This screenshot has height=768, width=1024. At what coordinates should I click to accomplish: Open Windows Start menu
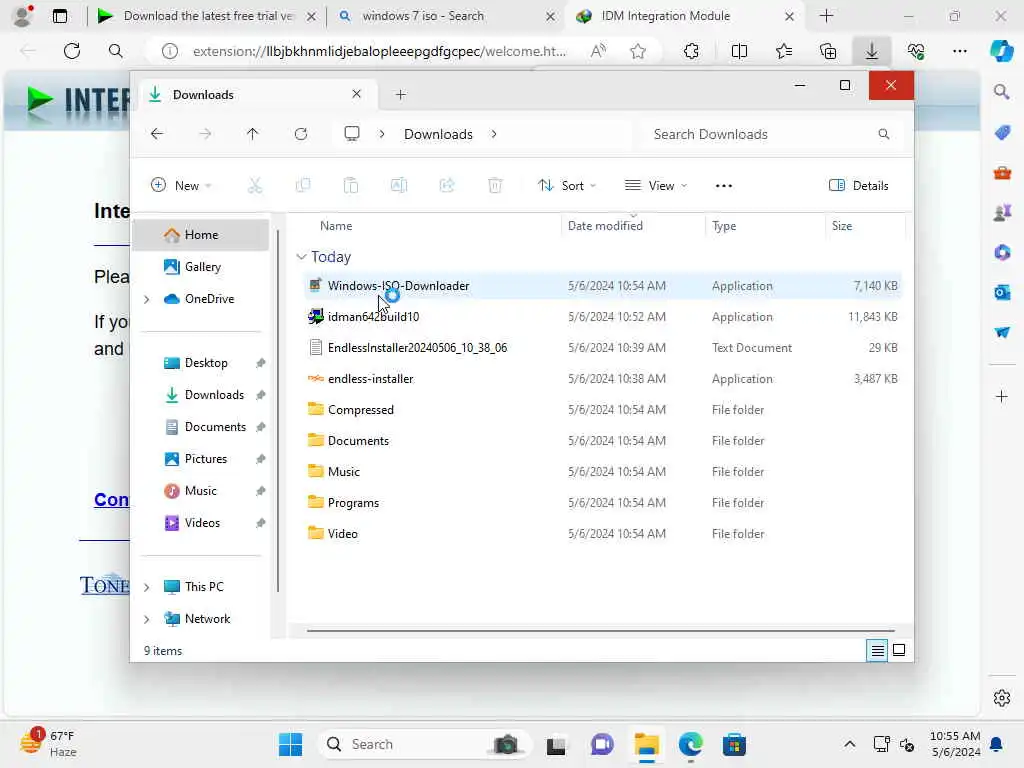[x=290, y=744]
